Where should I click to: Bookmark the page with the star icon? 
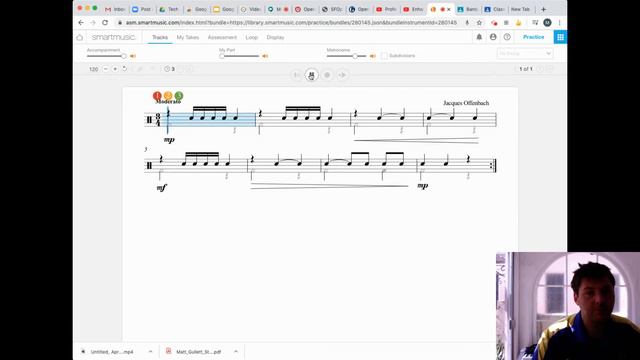479,22
